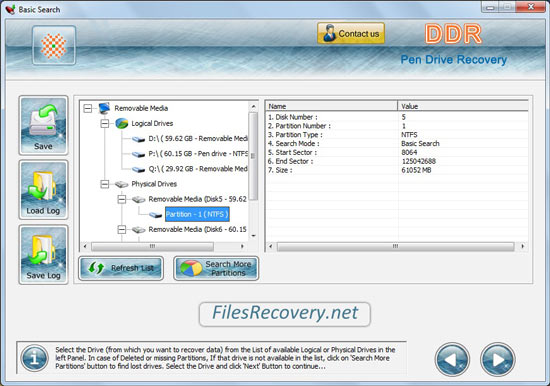This screenshot has width=550, height=386.
Task: Click the Refresh List button
Action: pyautogui.click(x=121, y=268)
